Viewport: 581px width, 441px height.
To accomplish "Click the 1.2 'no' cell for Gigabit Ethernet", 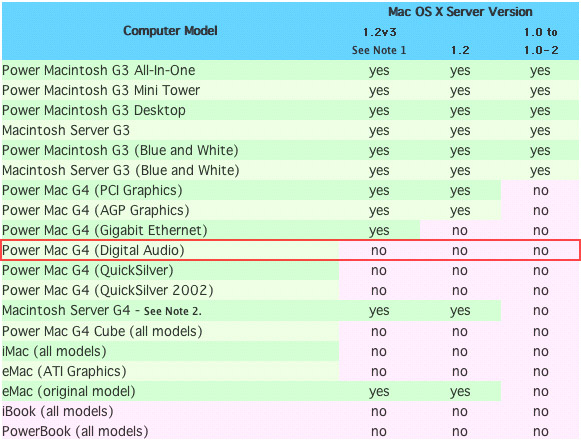I will [460, 231].
